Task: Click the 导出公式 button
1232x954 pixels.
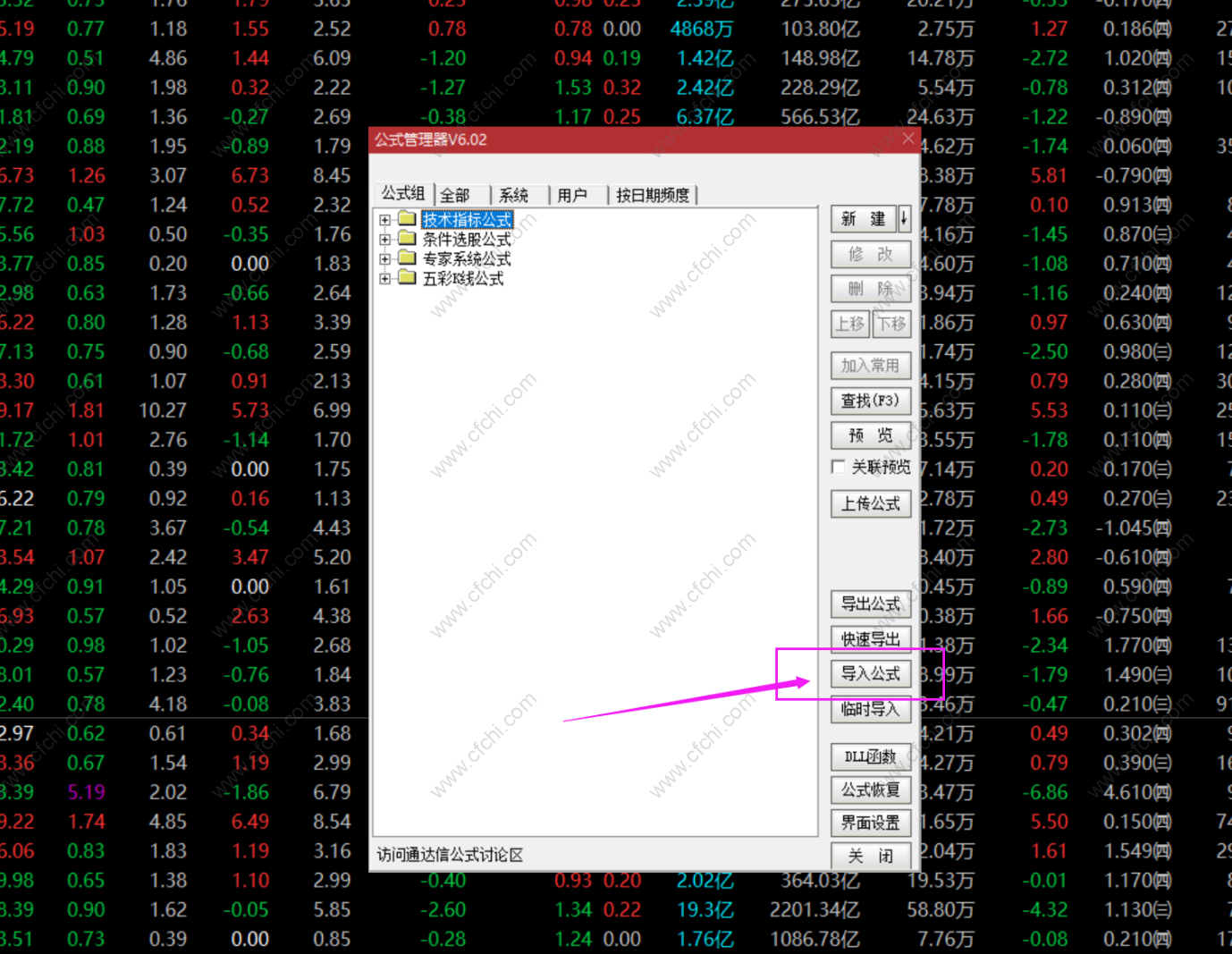Action: [871, 604]
